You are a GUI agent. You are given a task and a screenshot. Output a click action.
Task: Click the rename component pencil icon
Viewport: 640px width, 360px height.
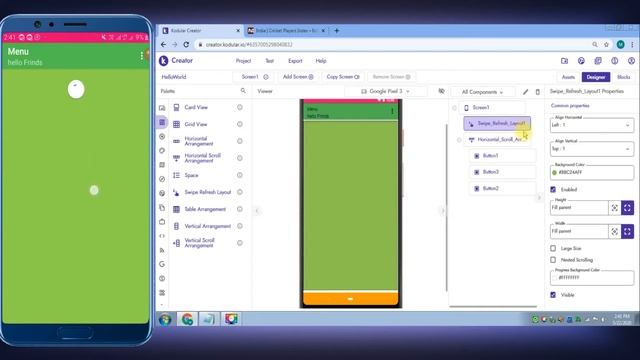525,92
